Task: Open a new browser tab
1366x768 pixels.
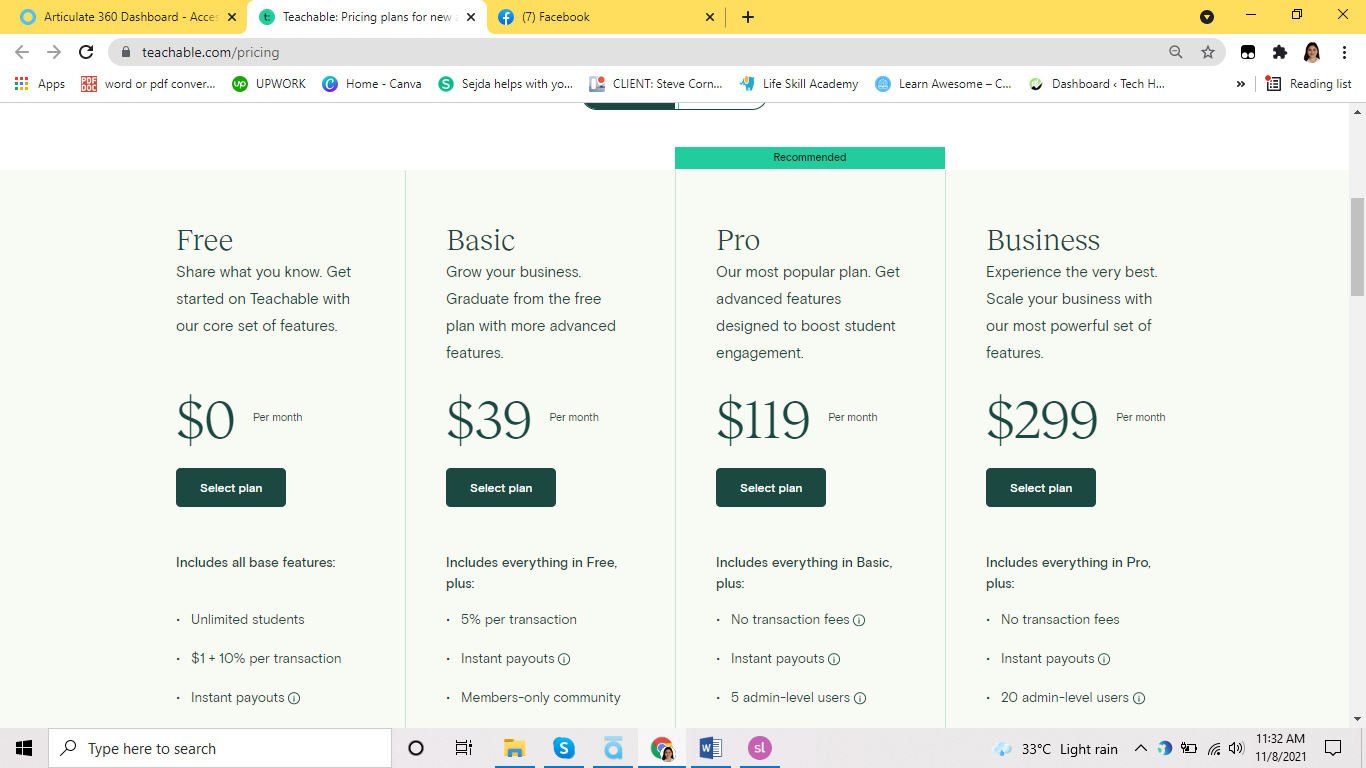Action: (748, 17)
